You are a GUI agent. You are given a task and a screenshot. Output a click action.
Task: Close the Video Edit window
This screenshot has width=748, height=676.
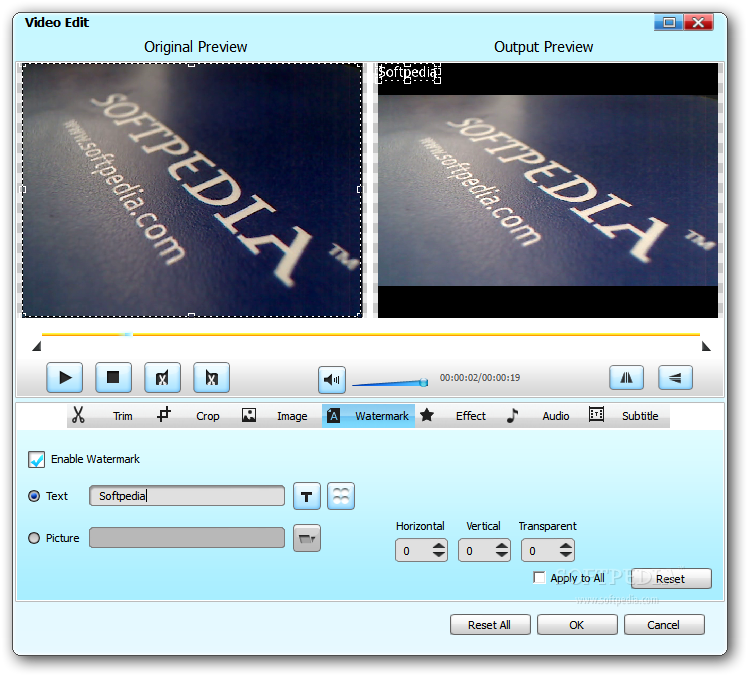click(698, 22)
